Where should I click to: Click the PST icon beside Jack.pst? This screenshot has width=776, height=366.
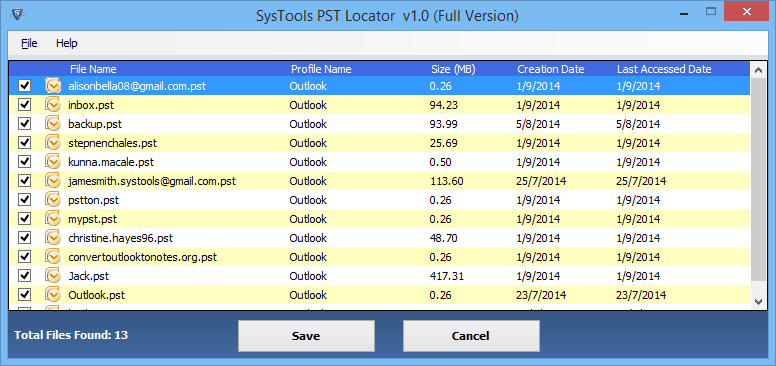tap(53, 276)
